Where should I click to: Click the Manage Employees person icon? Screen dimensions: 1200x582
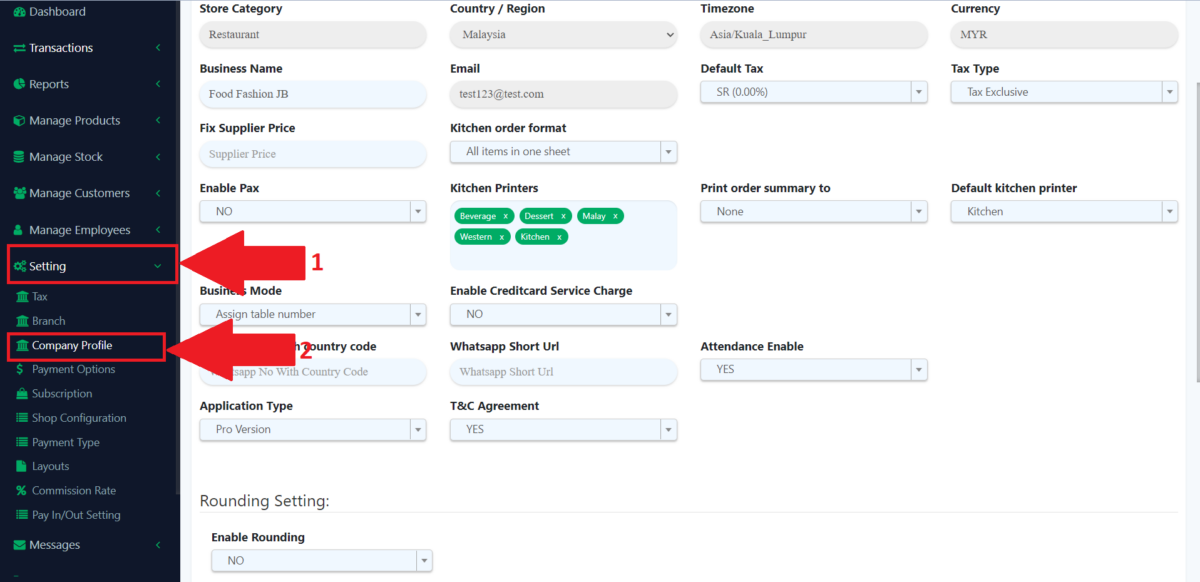click(19, 230)
